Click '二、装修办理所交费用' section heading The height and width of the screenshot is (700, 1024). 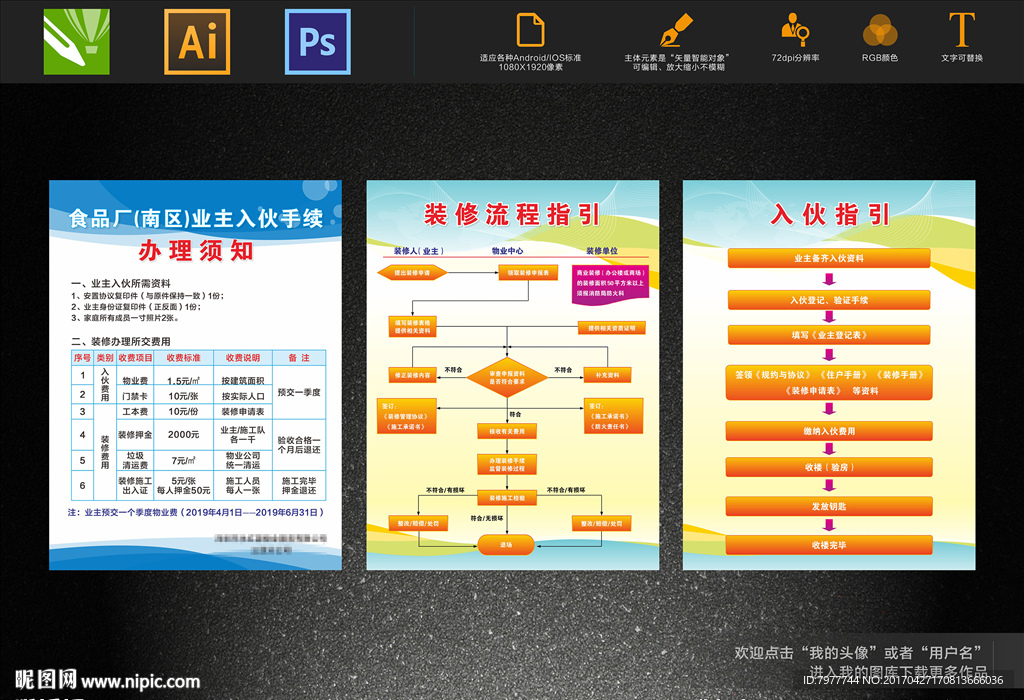point(121,342)
